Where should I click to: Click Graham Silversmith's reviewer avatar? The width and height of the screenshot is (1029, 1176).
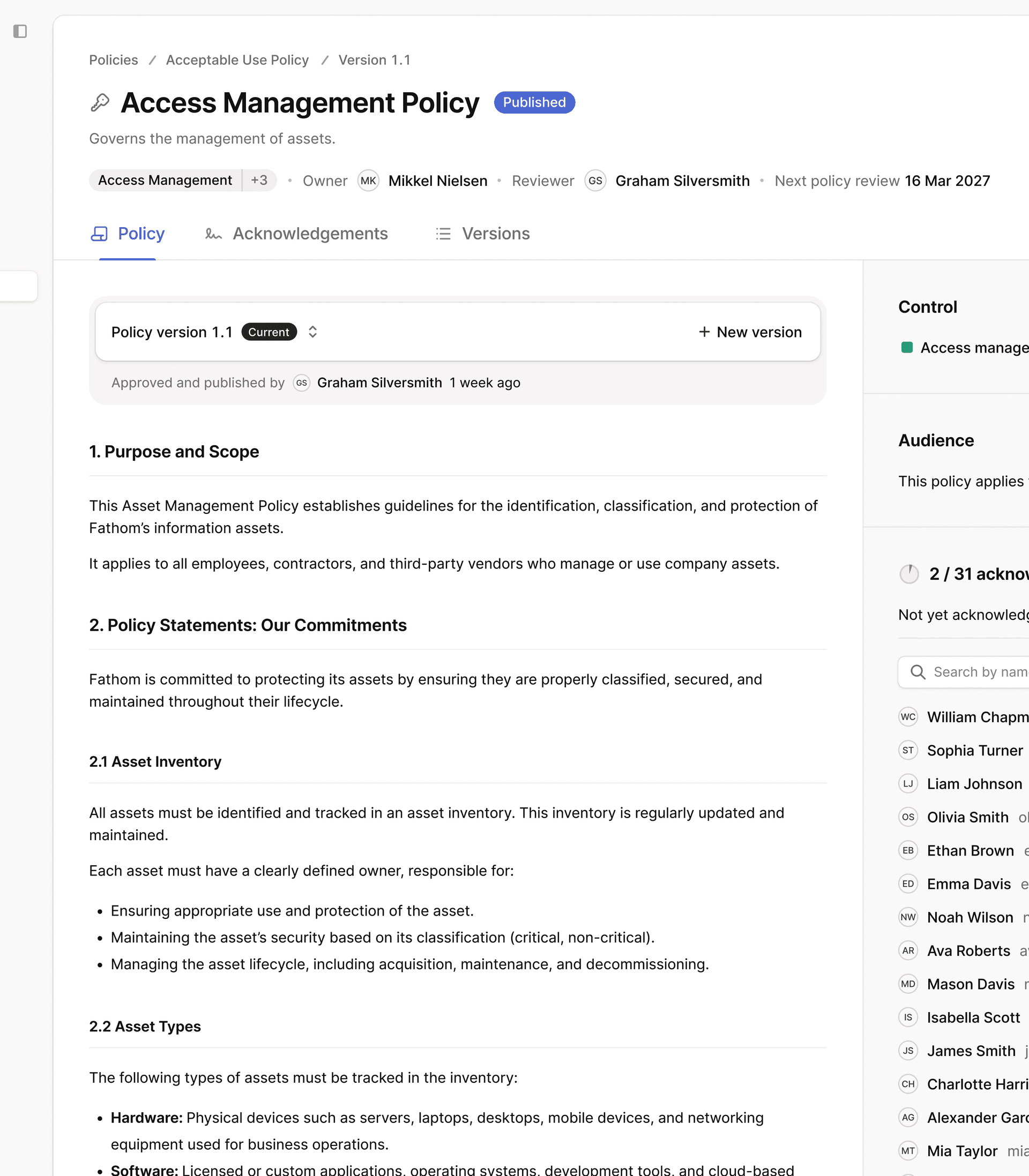point(595,180)
